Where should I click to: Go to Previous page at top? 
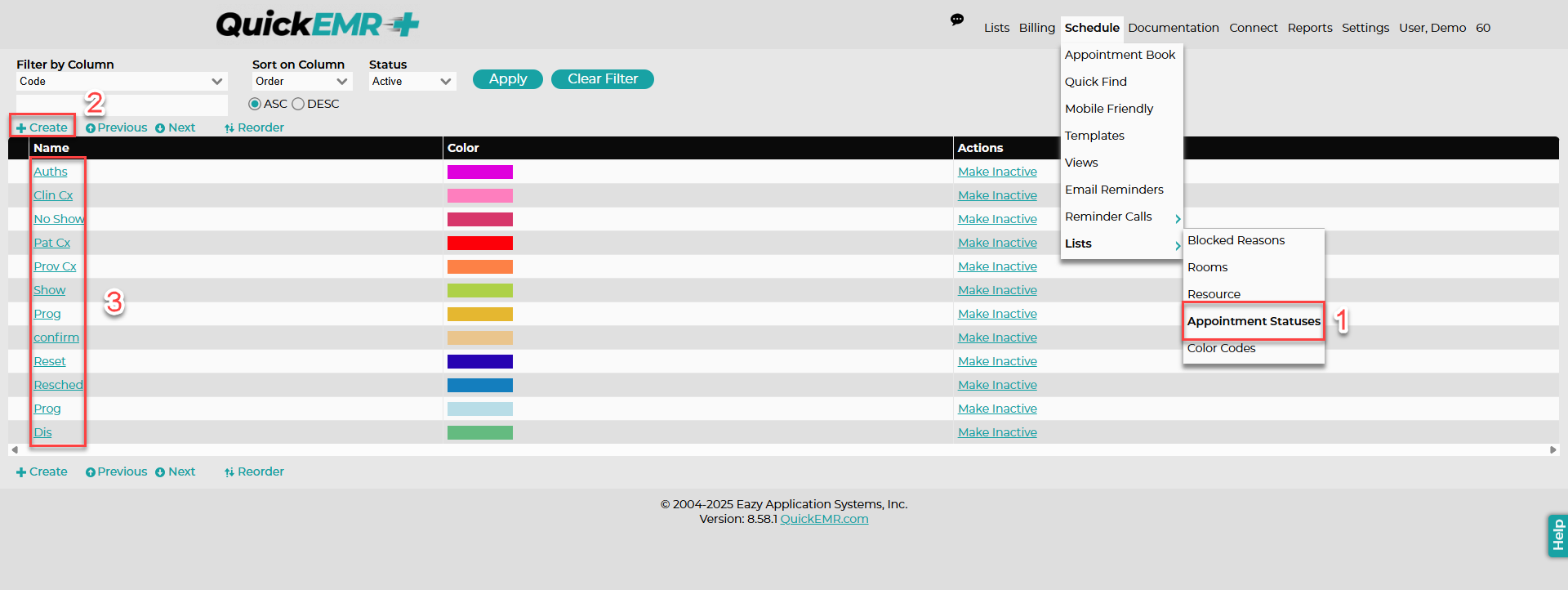point(117,127)
